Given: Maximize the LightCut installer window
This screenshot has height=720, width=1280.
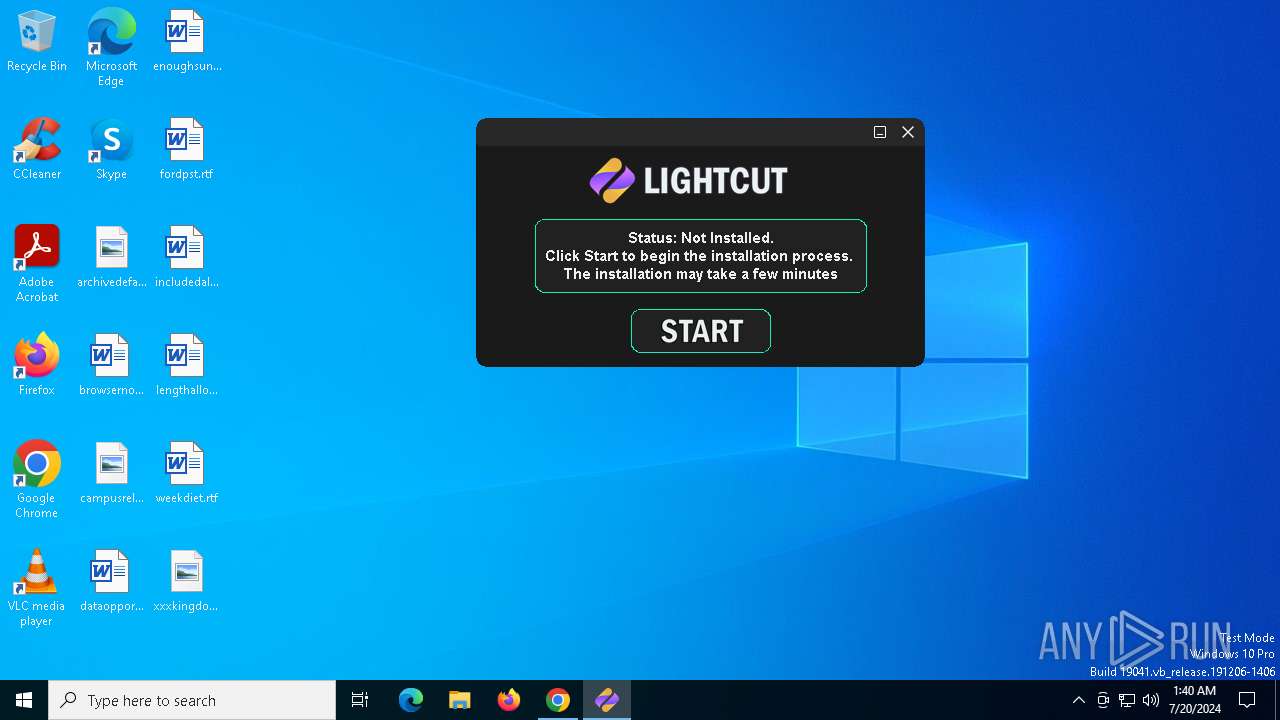Looking at the screenshot, I should [880, 132].
